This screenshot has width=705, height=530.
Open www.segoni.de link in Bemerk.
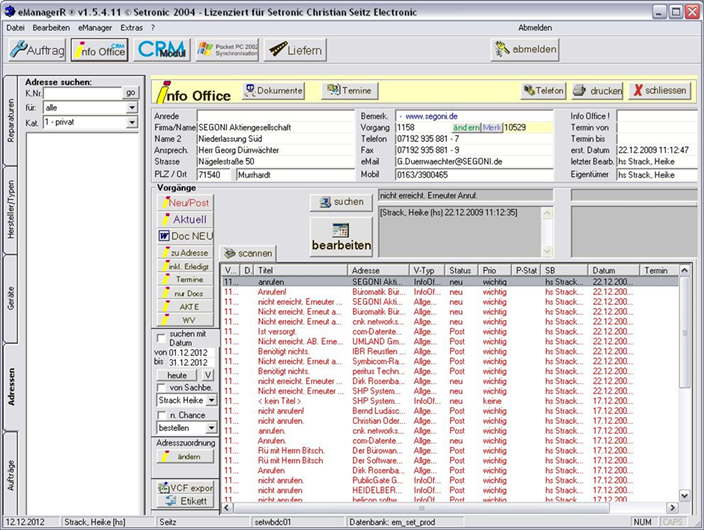tap(431, 116)
